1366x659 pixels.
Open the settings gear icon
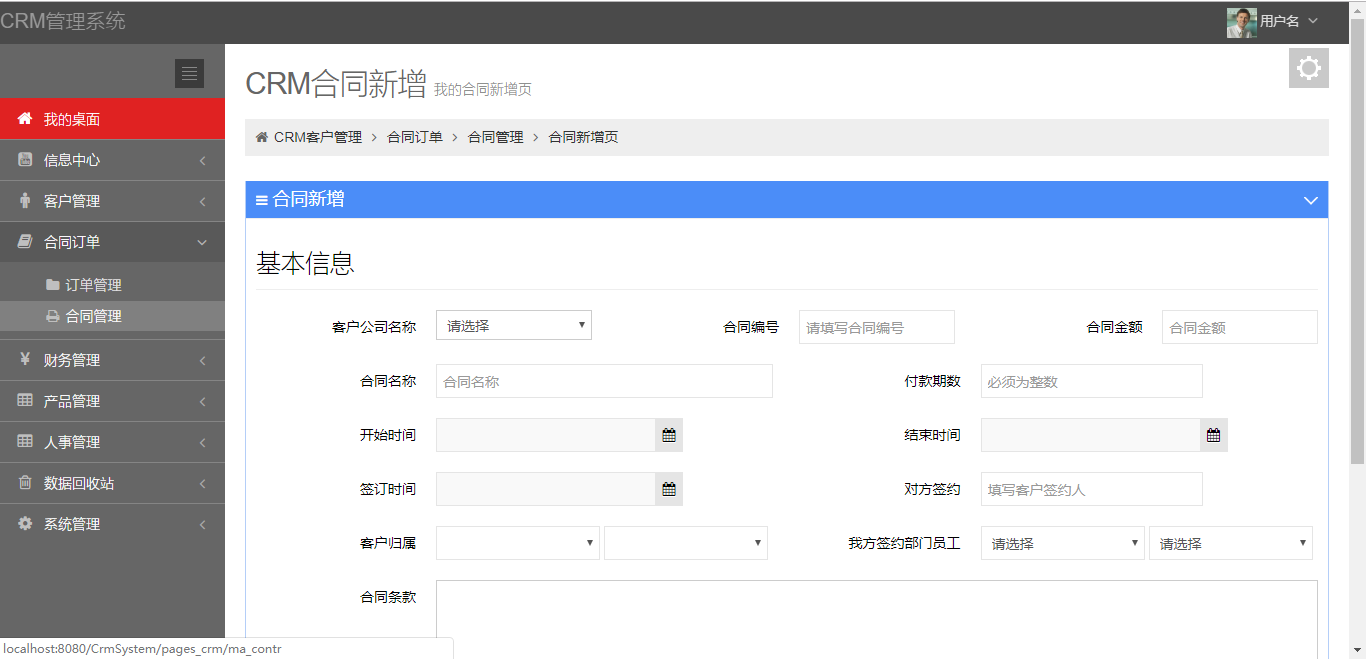[x=1308, y=68]
